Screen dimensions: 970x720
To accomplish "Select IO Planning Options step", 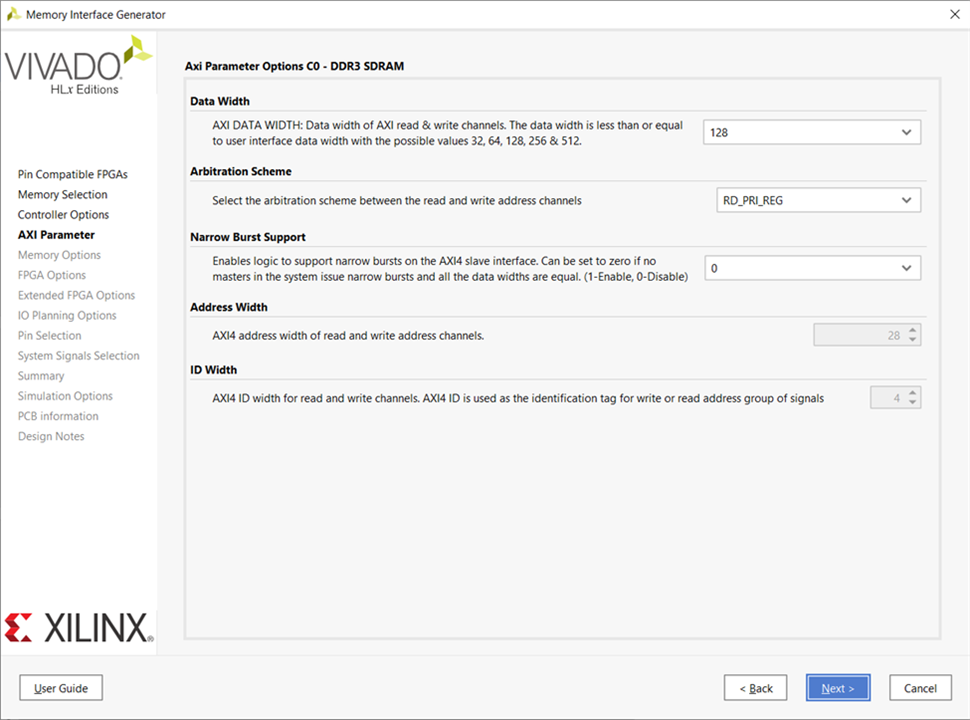I will pyautogui.click(x=67, y=315).
